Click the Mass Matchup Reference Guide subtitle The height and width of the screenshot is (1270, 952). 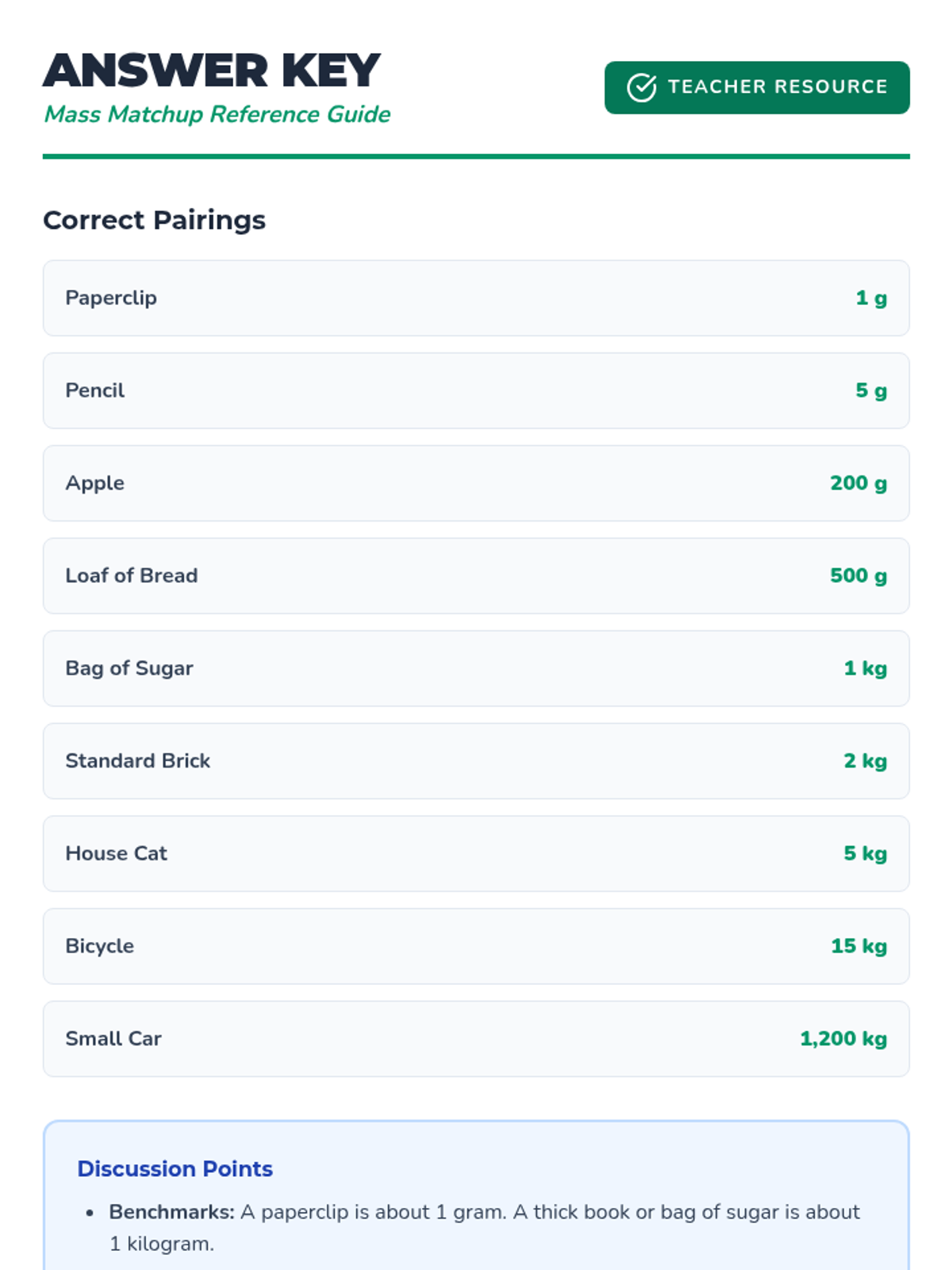[x=217, y=114]
